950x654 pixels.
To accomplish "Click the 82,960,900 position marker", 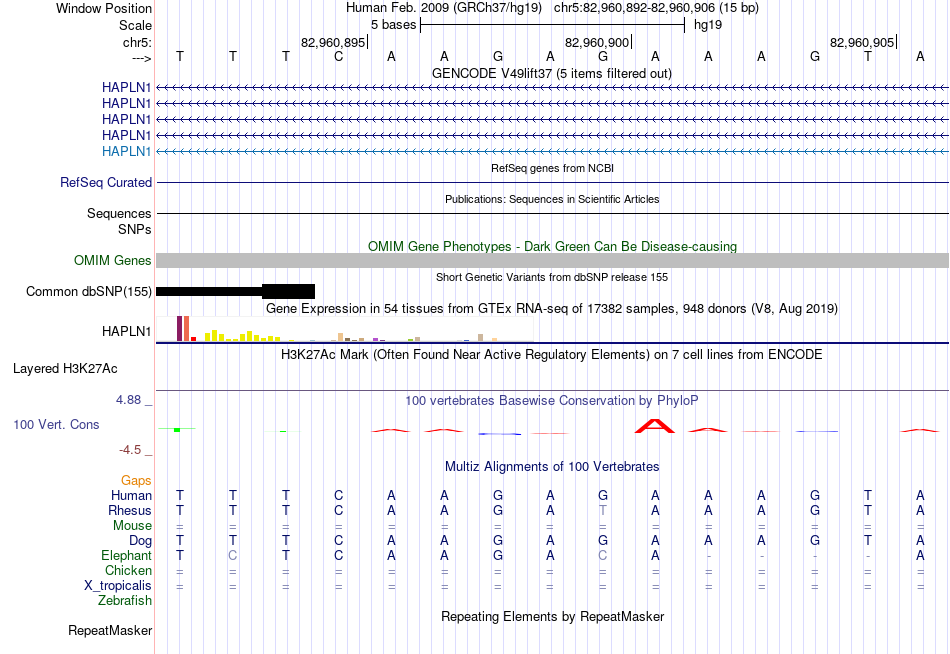I will click(597, 42).
